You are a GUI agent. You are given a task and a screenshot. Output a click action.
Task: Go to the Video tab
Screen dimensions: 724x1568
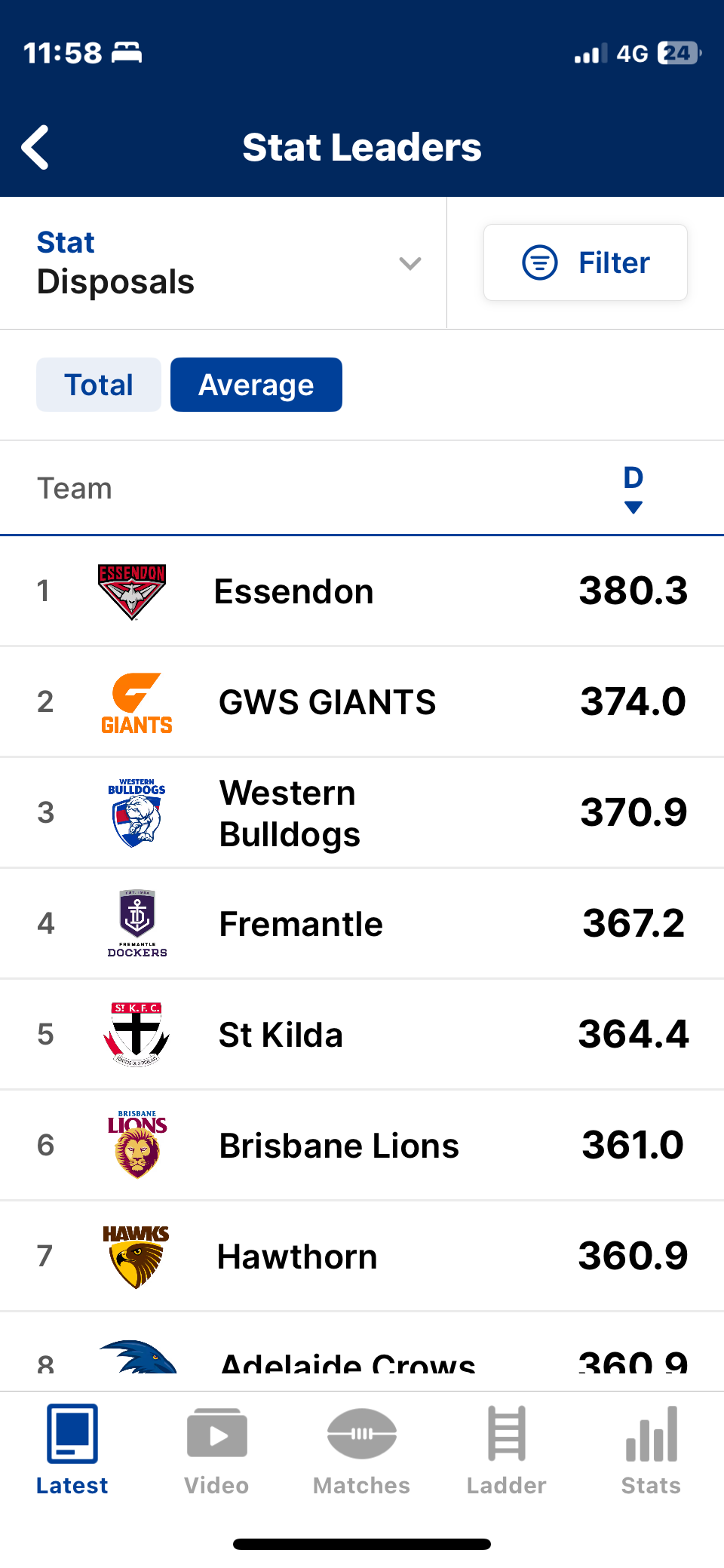217,1450
